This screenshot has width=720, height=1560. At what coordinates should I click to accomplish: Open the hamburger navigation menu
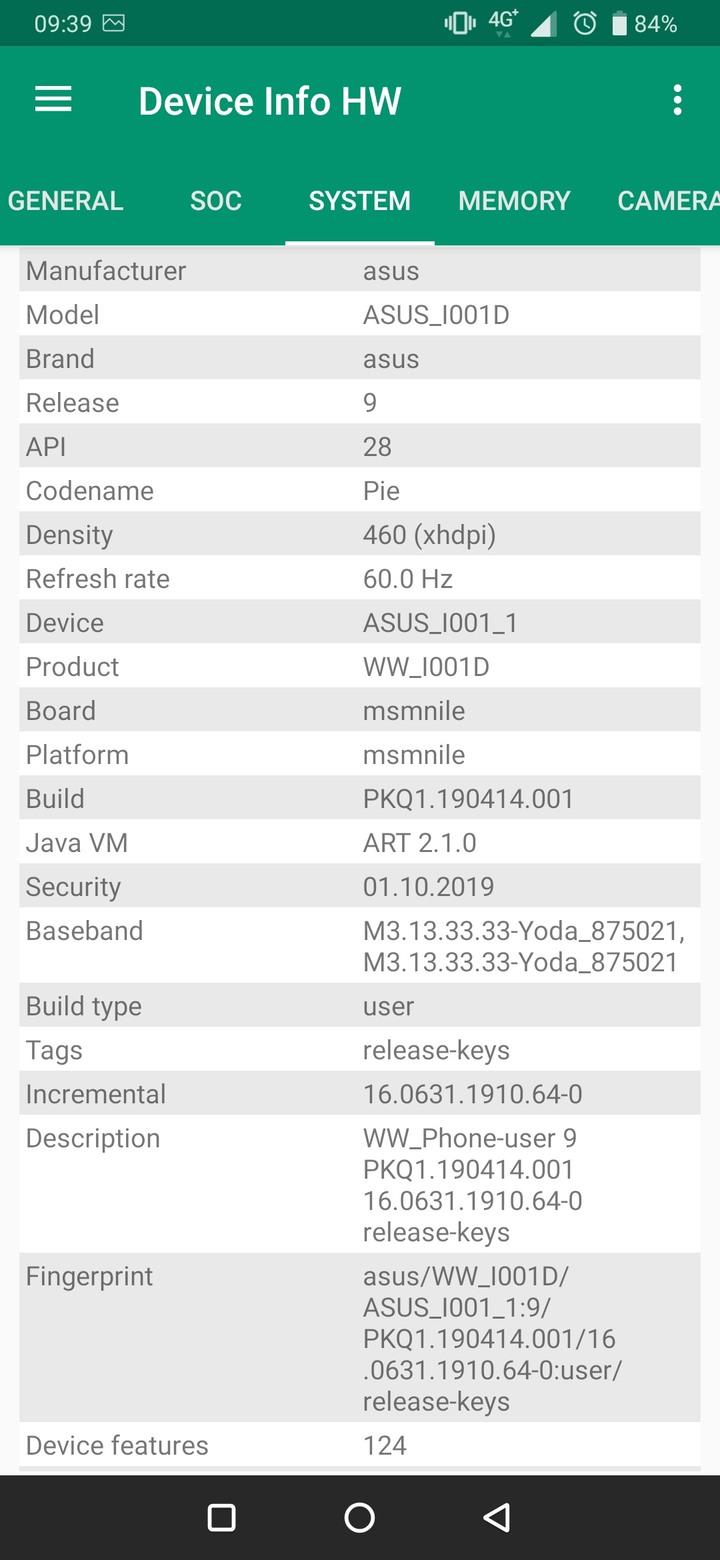click(x=53, y=99)
